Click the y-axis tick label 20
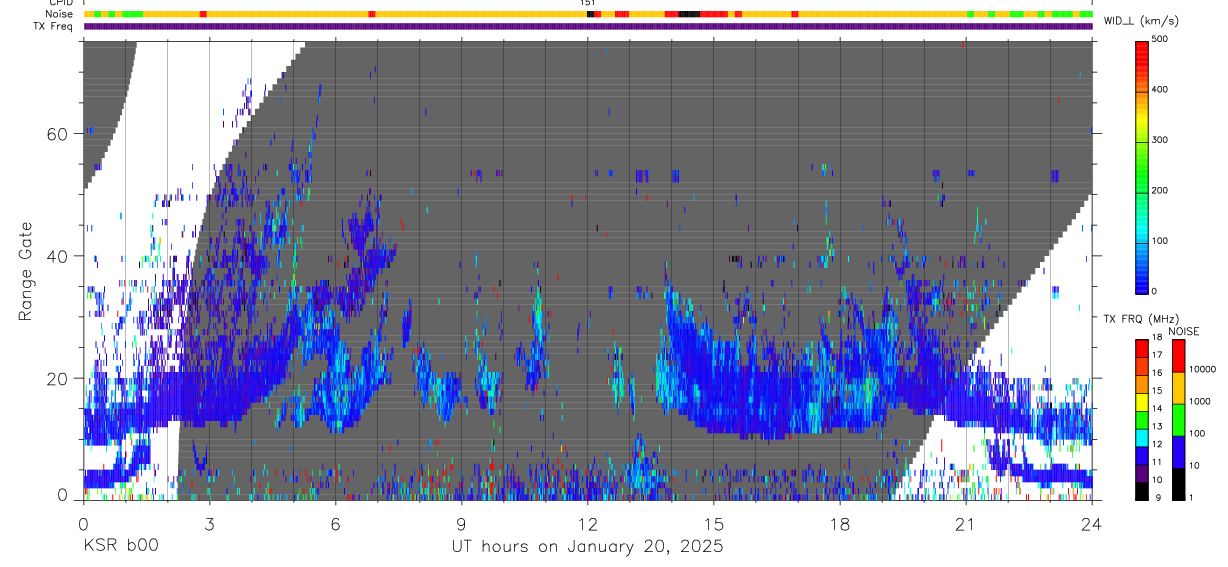This screenshot has width=1228, height=567. 56,378
